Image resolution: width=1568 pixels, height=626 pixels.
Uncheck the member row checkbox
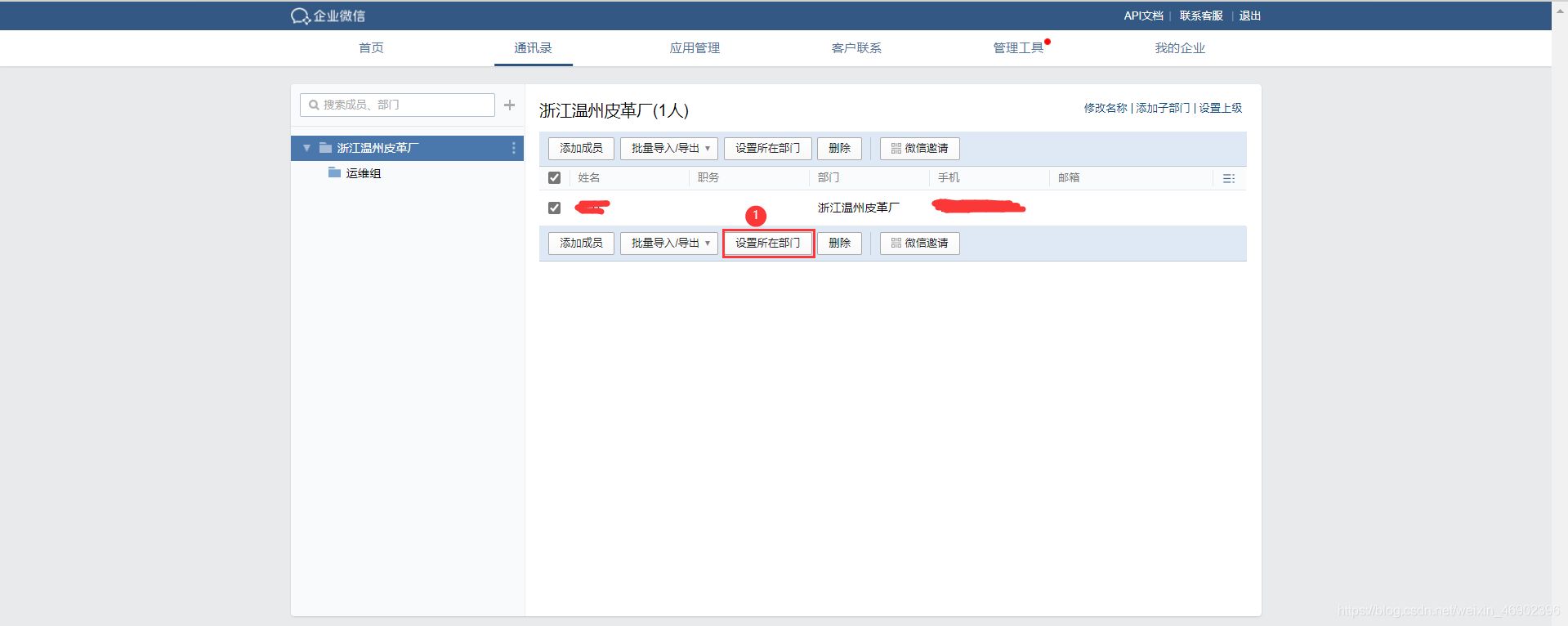point(554,208)
